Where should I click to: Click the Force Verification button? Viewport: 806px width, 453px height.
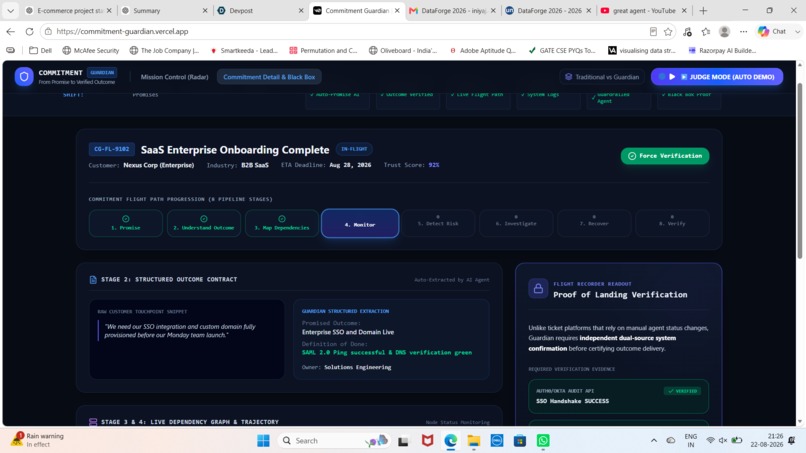(x=665, y=156)
